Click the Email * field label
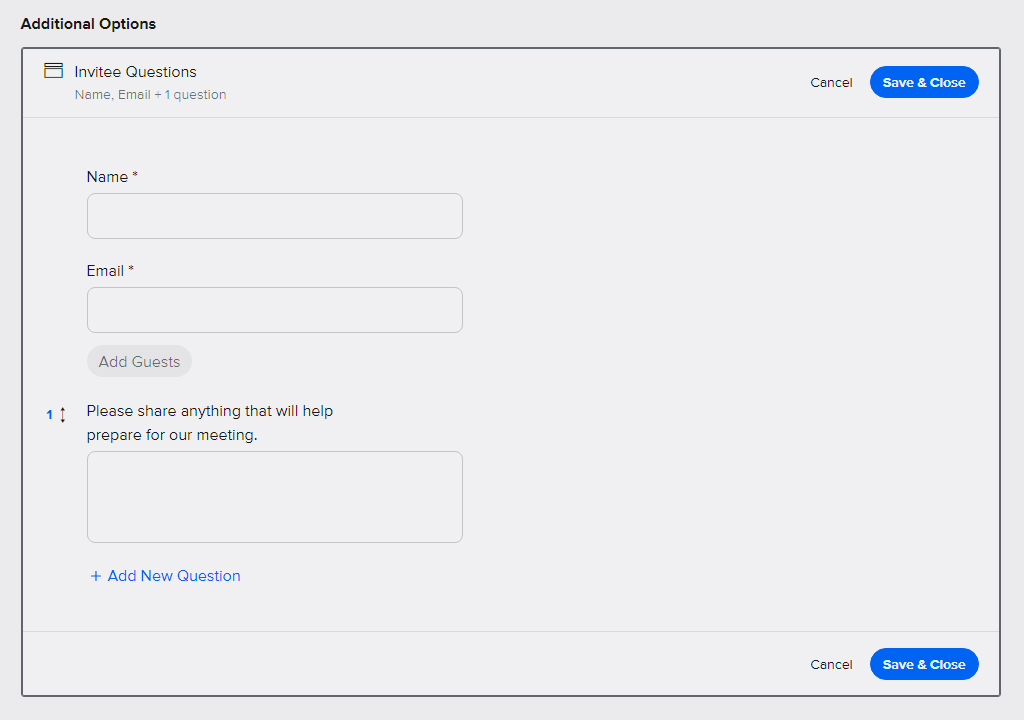Image resolution: width=1024 pixels, height=720 pixels. point(110,271)
